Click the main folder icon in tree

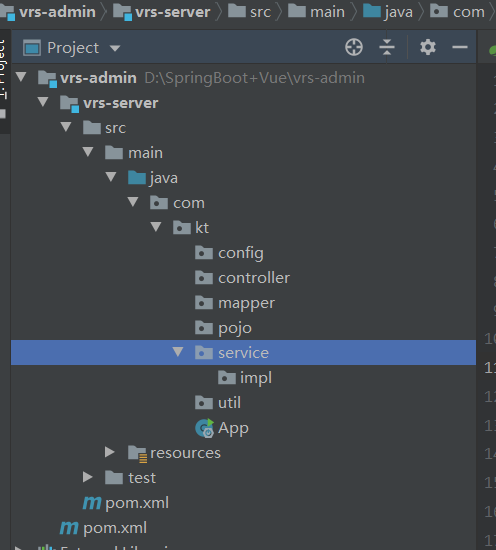pyautogui.click(x=114, y=153)
